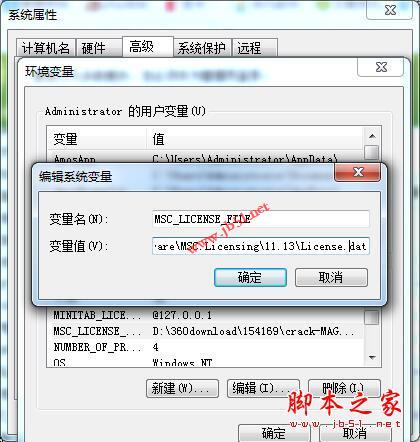Open the 系统保护 tab
The width and height of the screenshot is (420, 442).
tap(202, 48)
